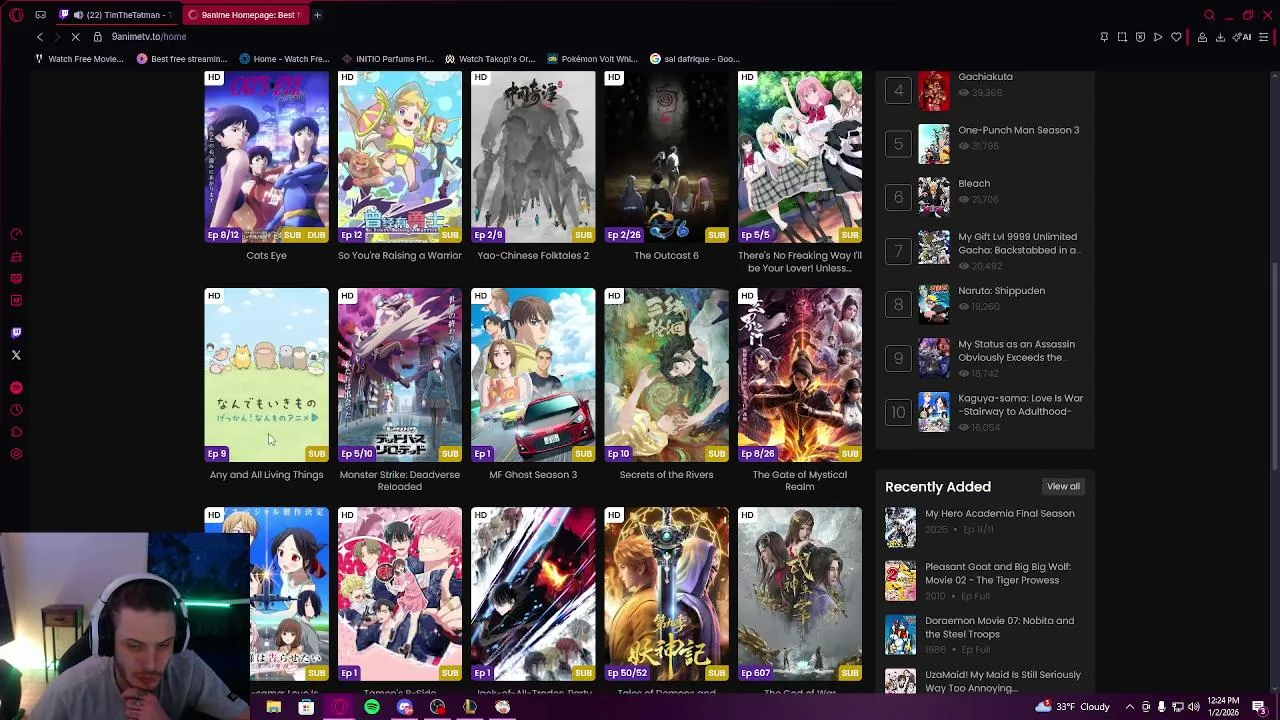Open The Gate of Mystical Realm poster

(800, 375)
